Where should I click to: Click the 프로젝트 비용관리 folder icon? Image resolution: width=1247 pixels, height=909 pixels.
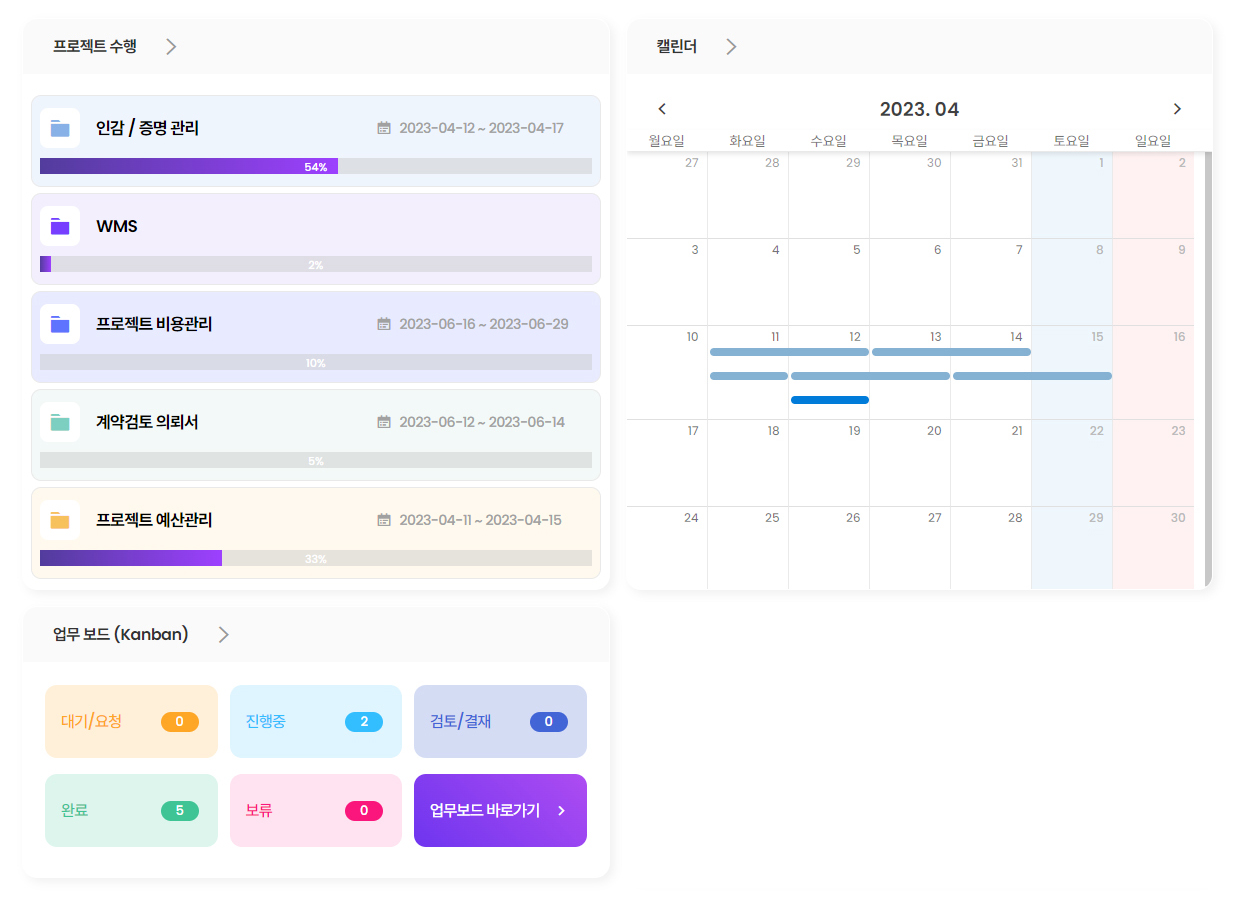click(60, 324)
